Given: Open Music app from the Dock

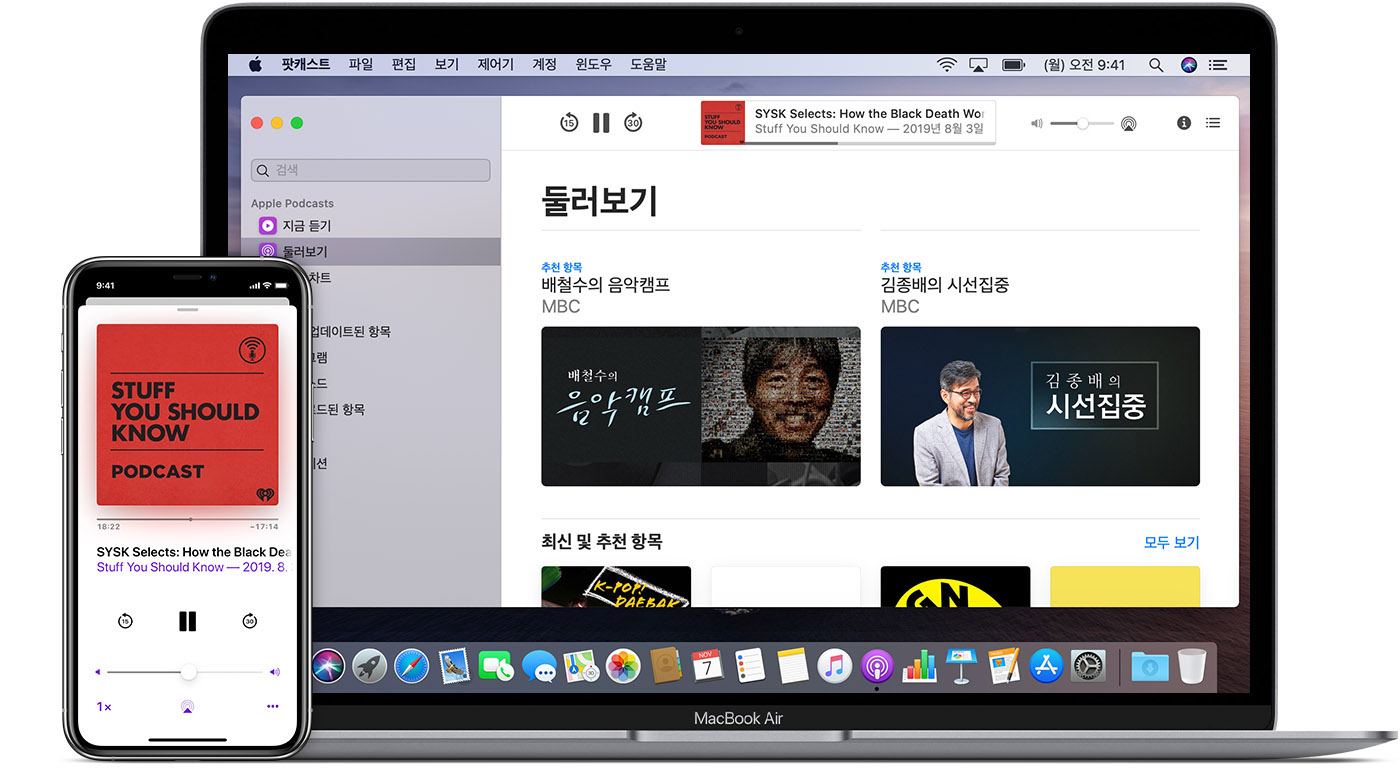Looking at the screenshot, I should (835, 666).
